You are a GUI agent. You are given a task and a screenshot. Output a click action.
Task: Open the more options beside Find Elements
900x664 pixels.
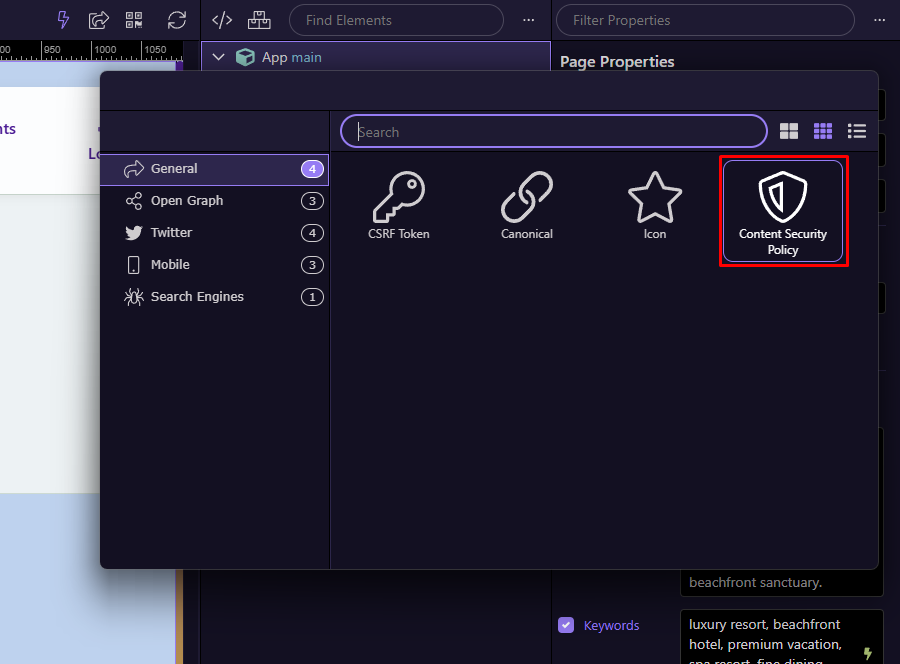(529, 20)
